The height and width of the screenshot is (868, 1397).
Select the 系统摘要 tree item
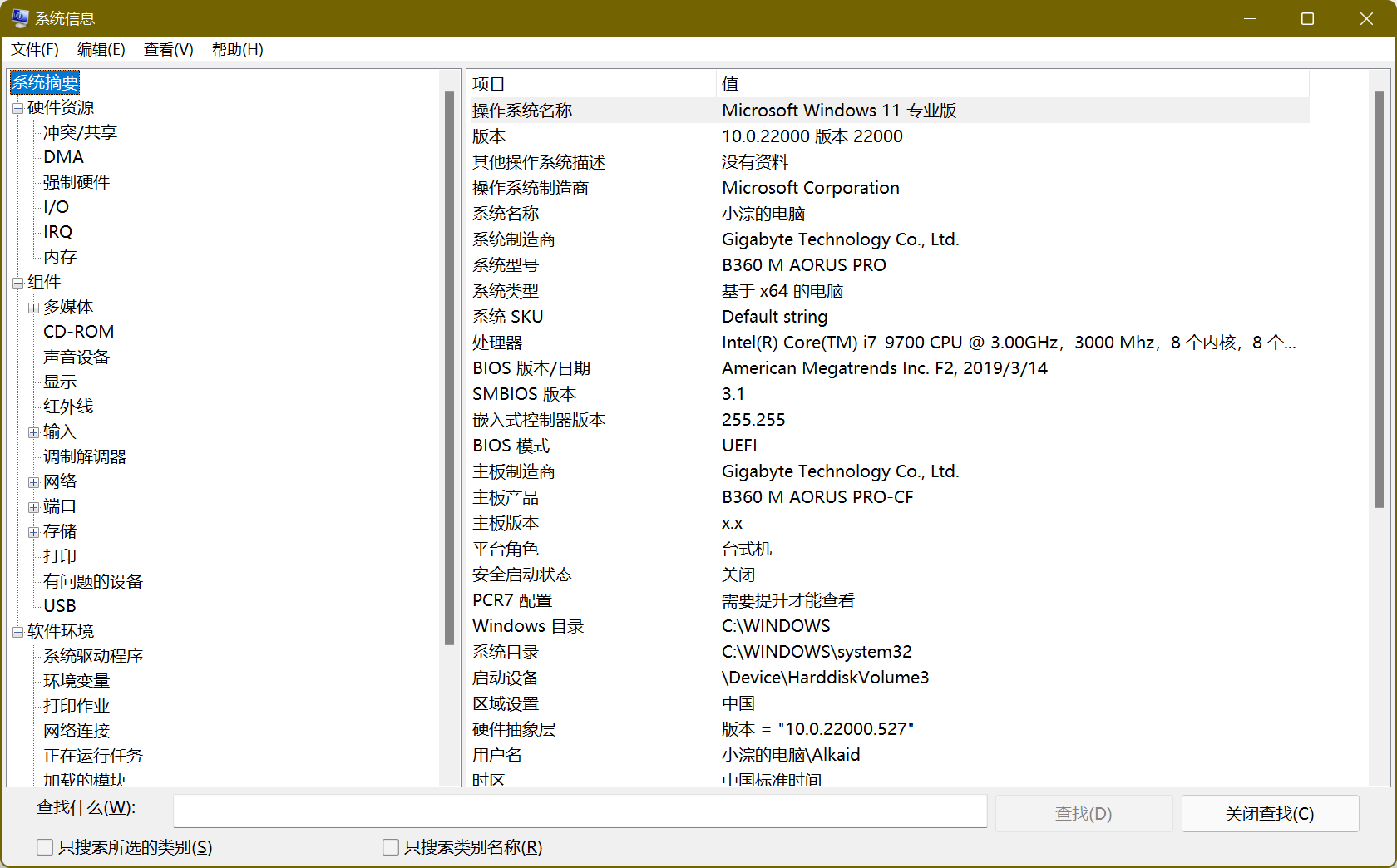tap(44, 82)
